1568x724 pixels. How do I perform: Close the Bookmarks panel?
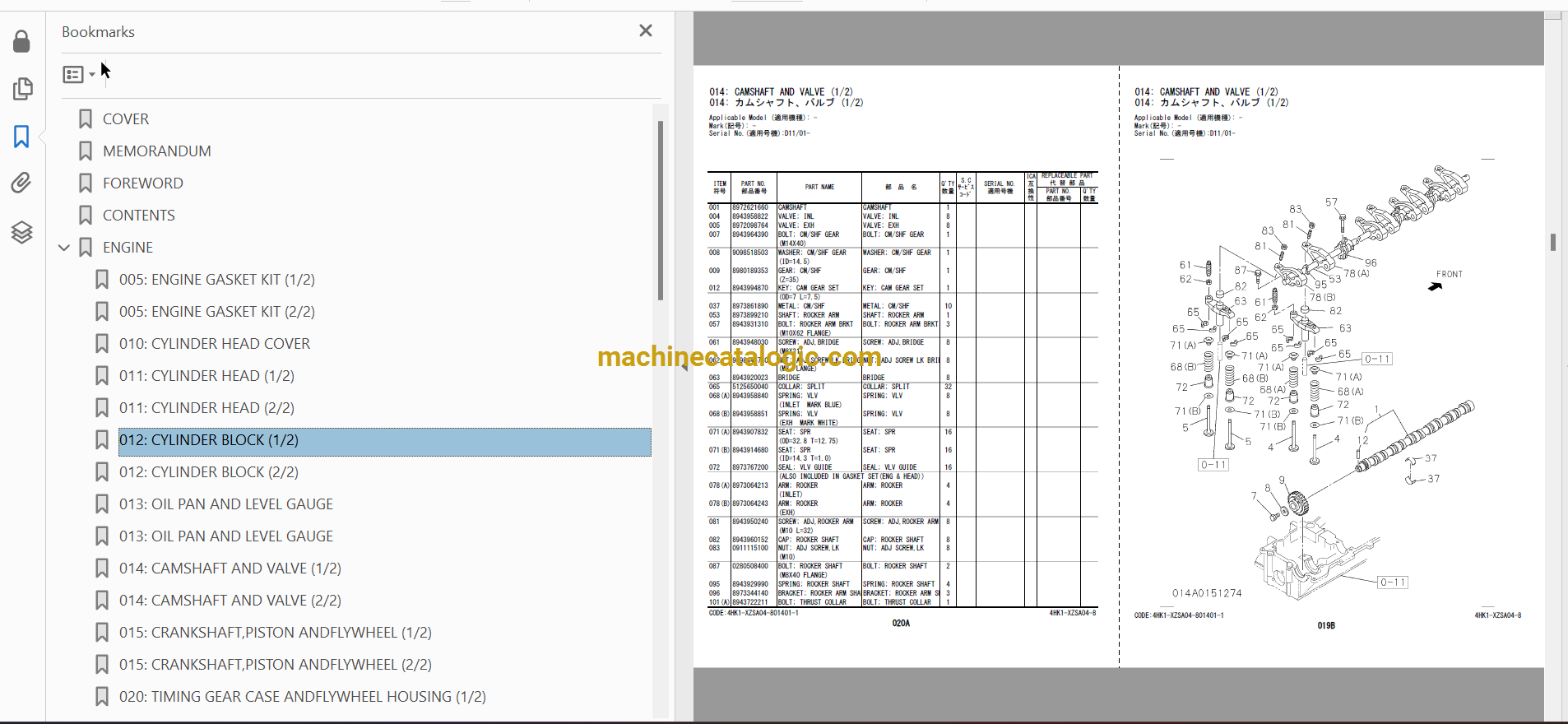pos(646,30)
